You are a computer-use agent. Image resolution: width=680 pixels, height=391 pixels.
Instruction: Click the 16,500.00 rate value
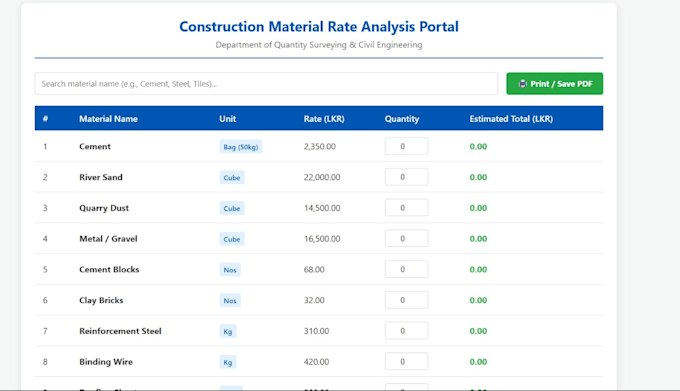[322, 239]
